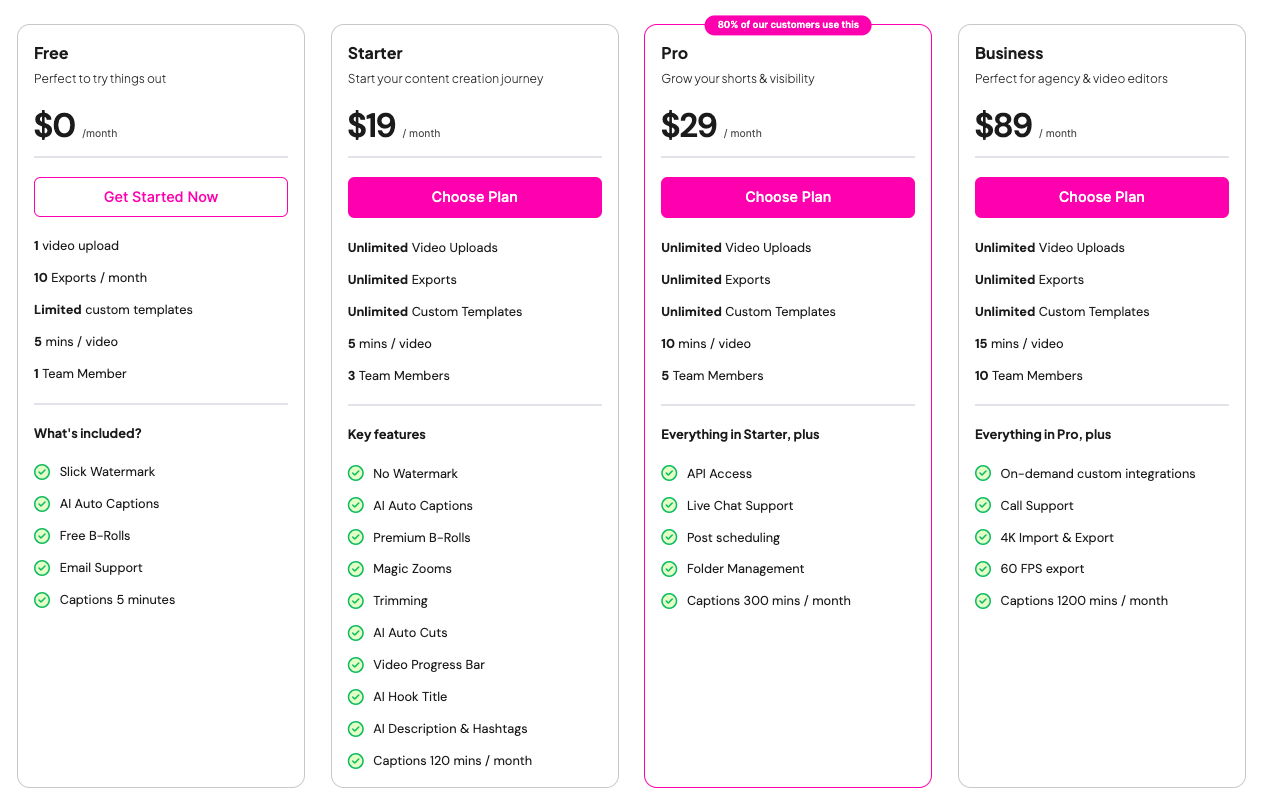Click the Pro plan title

coord(674,53)
